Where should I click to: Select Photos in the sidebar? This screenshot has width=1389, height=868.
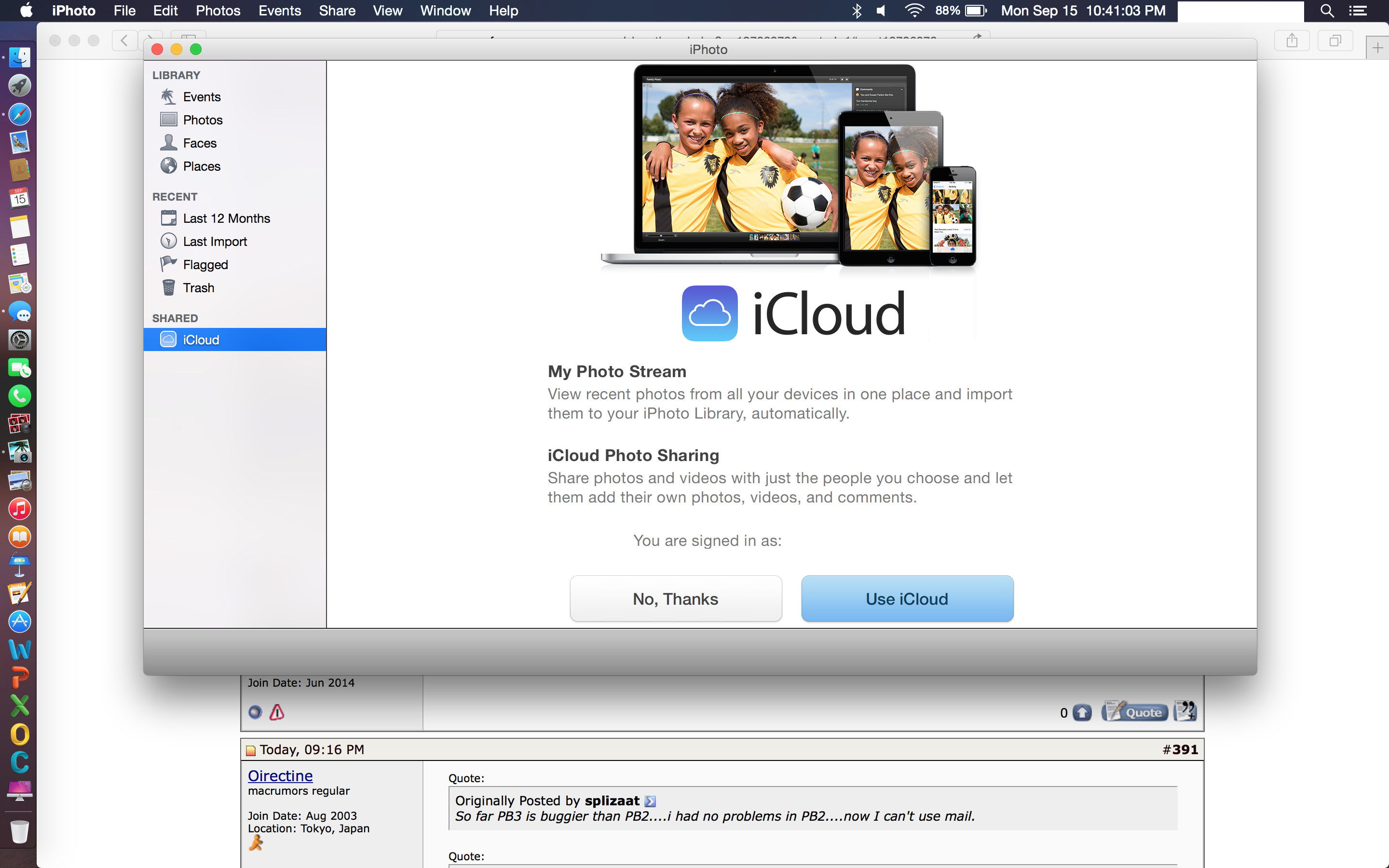click(x=202, y=120)
